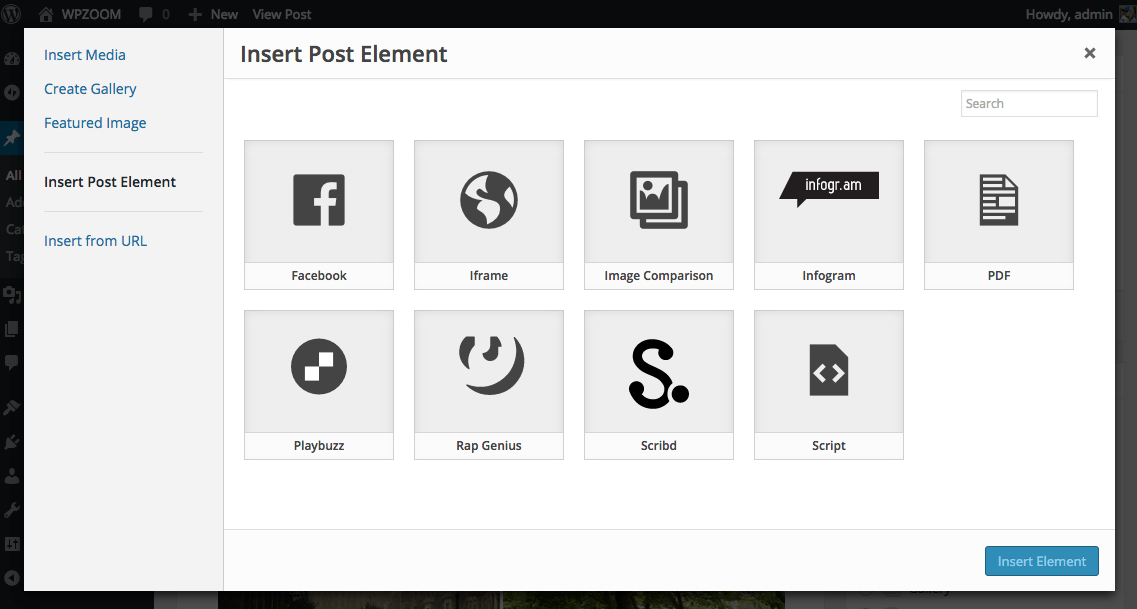Click the New content admin bar item
The width and height of the screenshot is (1137, 609).
pos(214,14)
